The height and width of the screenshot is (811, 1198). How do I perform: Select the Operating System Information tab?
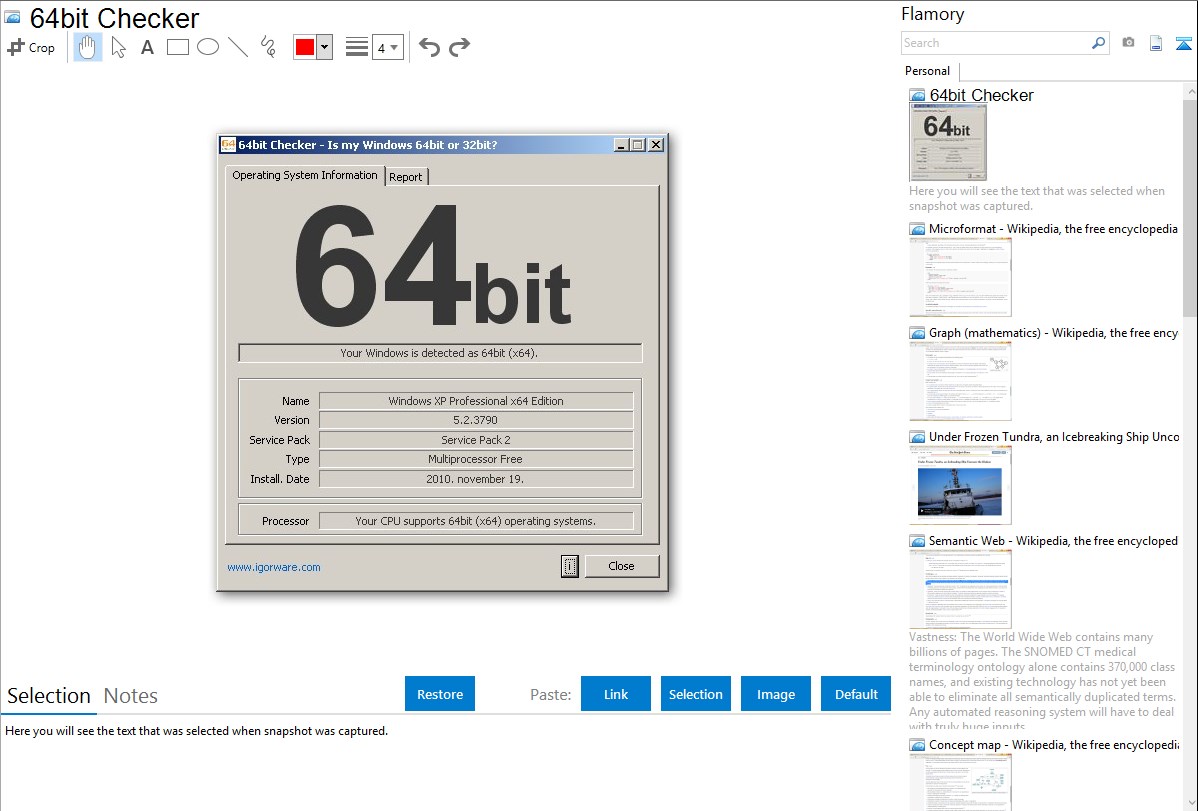point(305,175)
